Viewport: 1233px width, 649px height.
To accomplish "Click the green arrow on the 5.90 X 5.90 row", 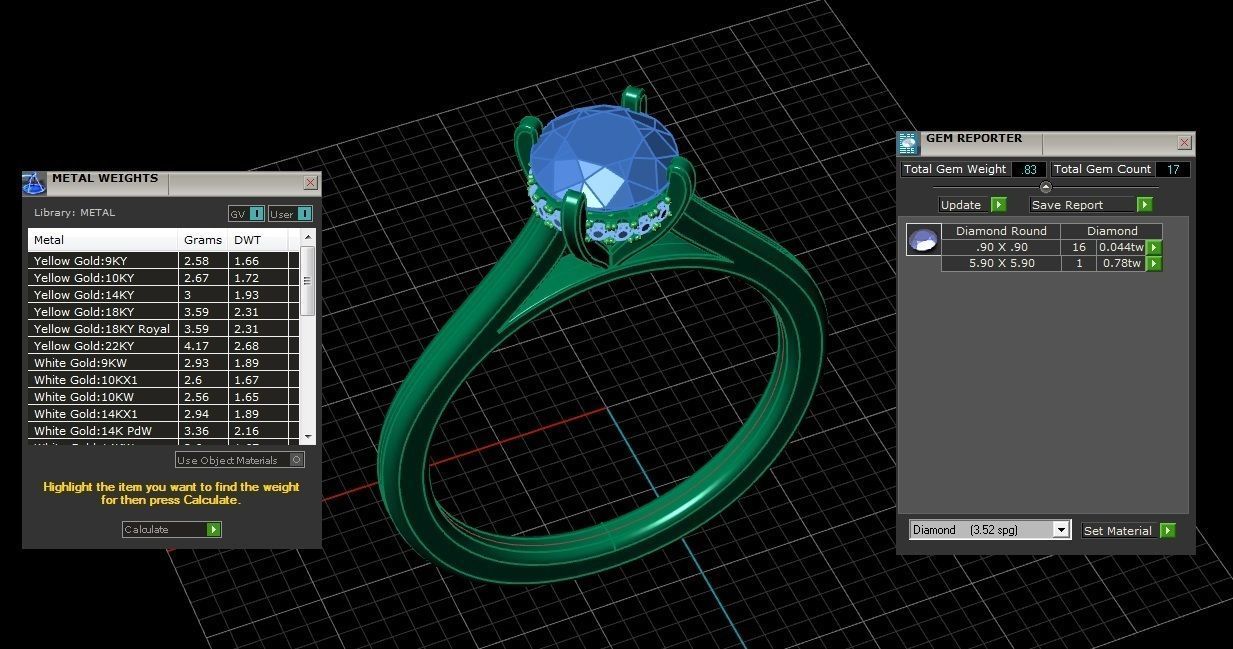I will coord(1154,264).
